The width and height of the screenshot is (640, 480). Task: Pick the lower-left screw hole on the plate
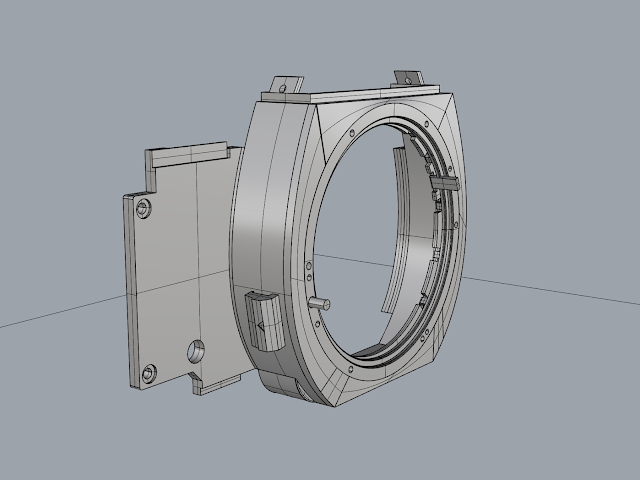(x=149, y=373)
